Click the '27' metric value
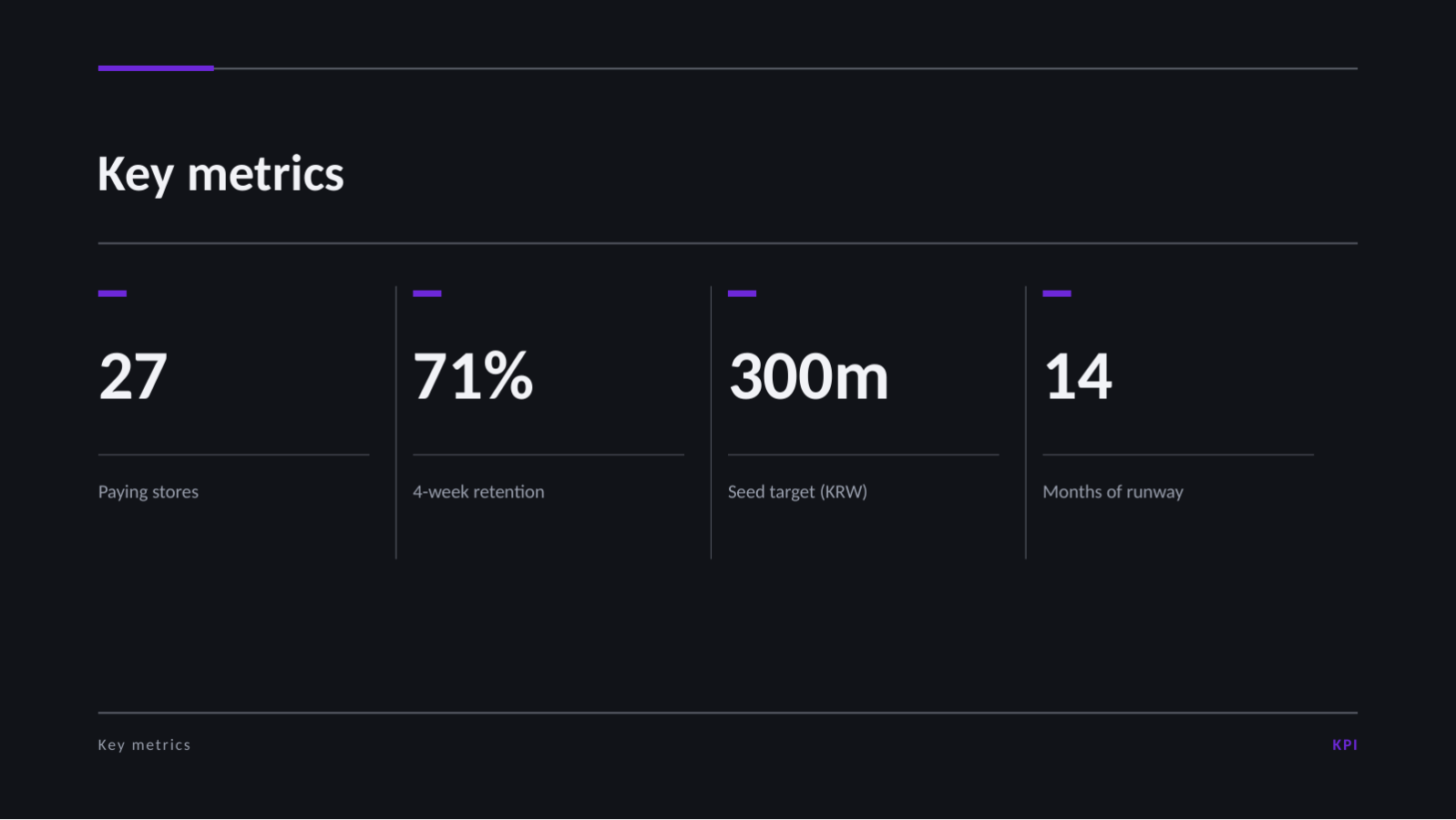Viewport: 1456px width, 820px height. pyautogui.click(x=133, y=376)
